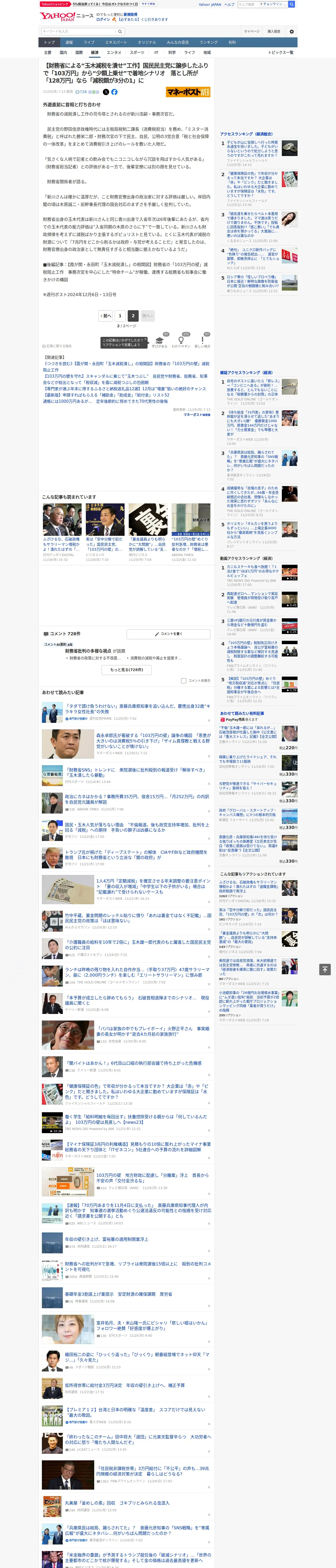Click the scroll-to-top arrow button
This screenshot has height=1568, width=336.
point(325,969)
